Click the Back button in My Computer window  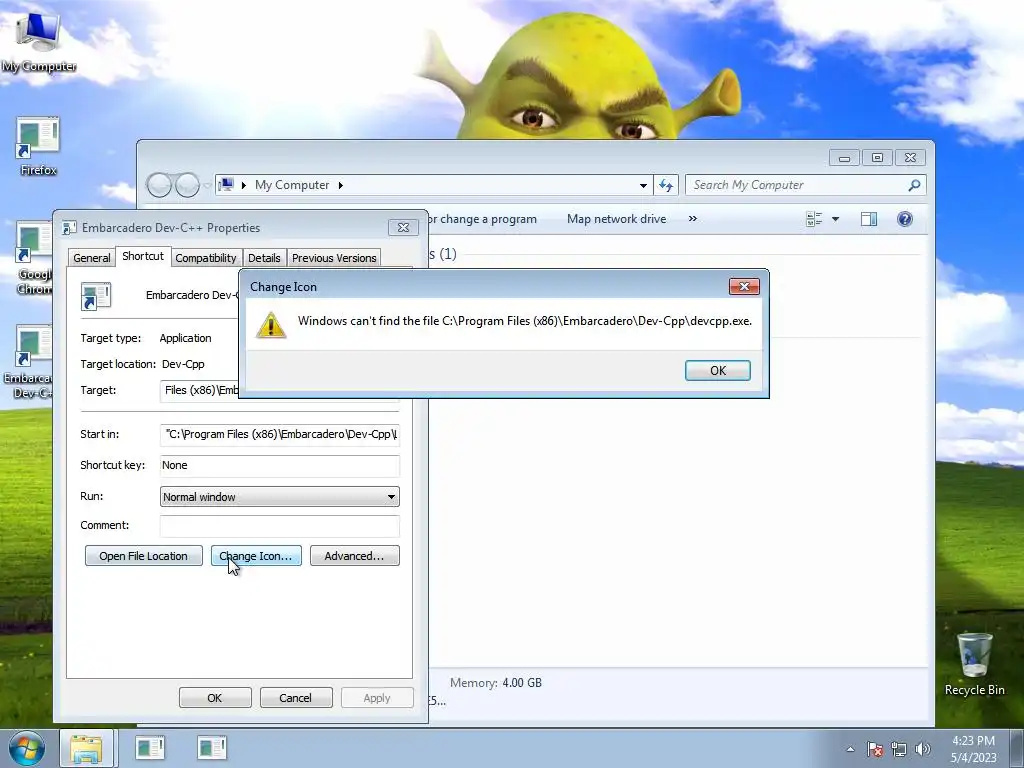(x=159, y=185)
